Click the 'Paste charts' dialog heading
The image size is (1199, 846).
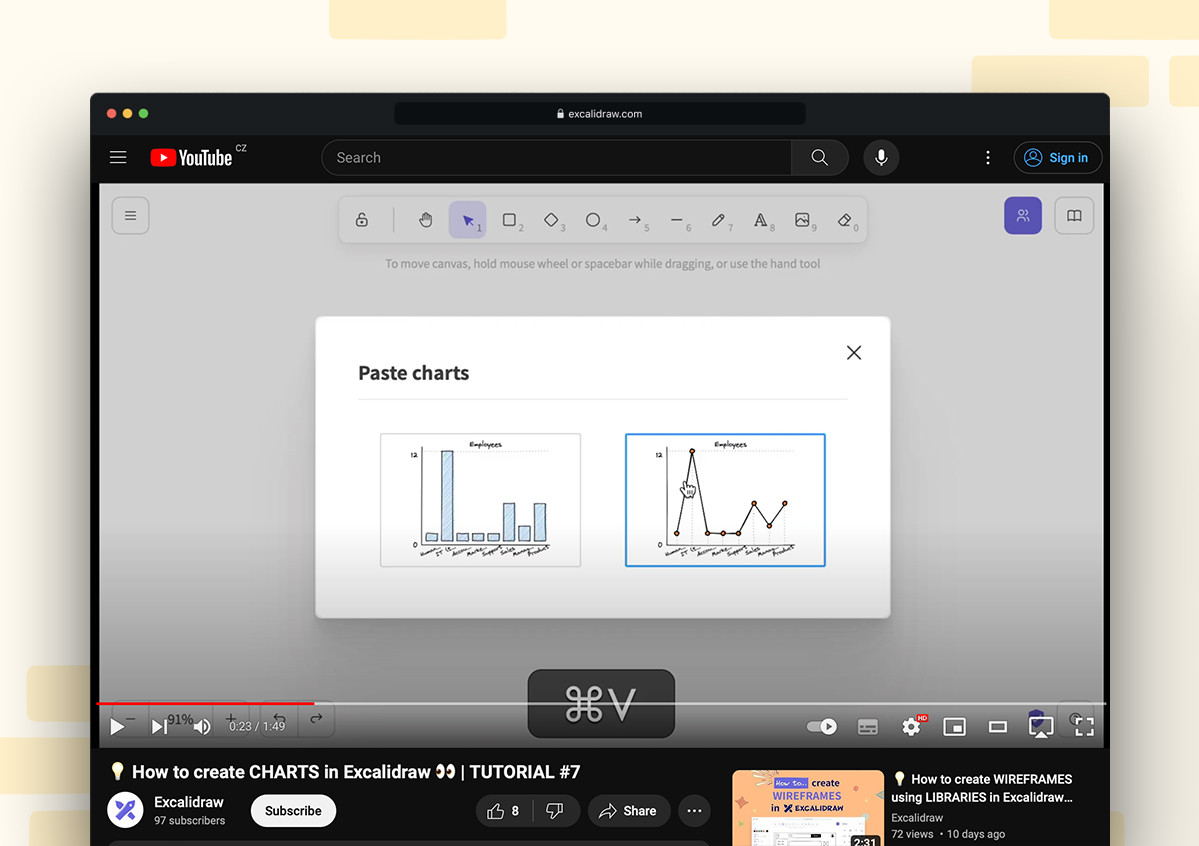tap(414, 373)
